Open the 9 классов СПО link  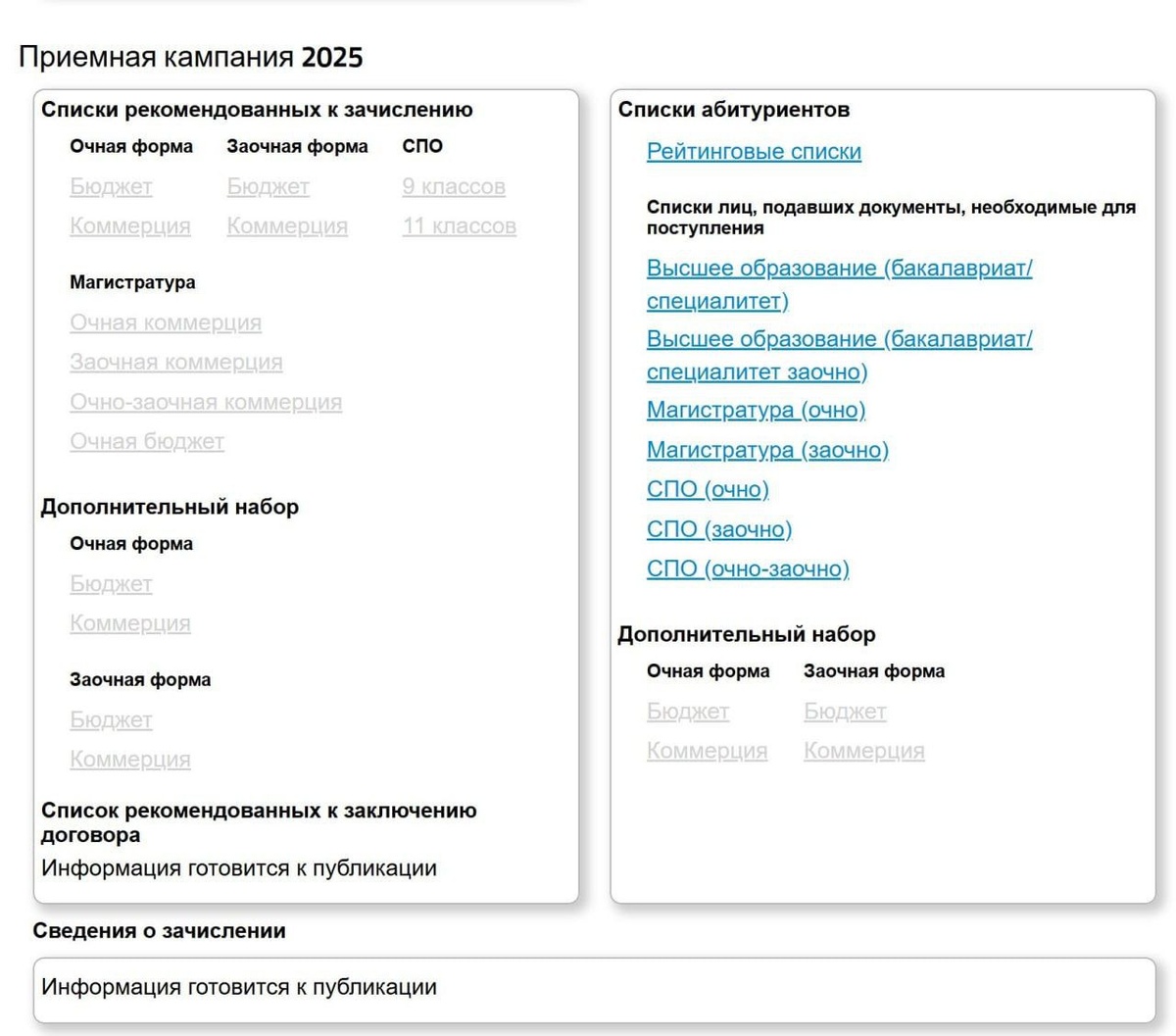coord(454,186)
